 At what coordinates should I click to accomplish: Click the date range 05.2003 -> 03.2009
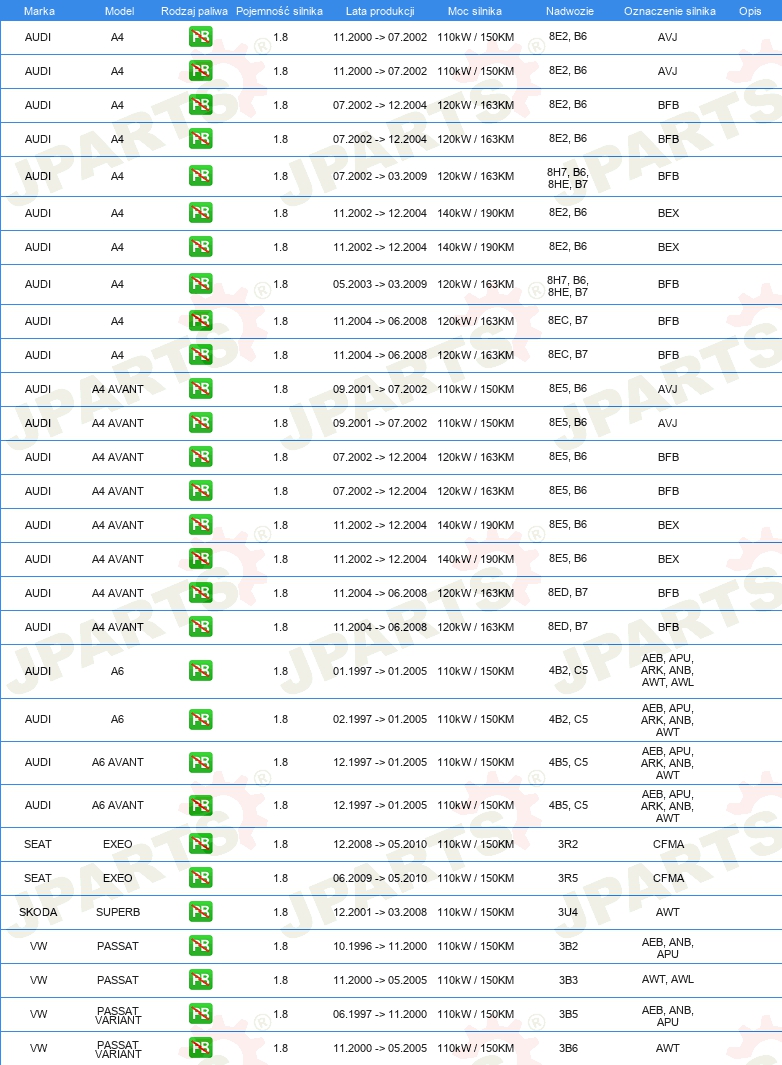click(380, 284)
